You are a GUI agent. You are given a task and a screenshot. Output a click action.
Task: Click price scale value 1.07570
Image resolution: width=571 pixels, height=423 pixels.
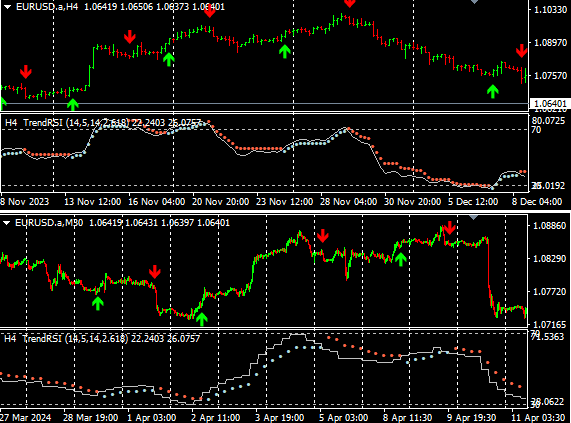(x=550, y=76)
